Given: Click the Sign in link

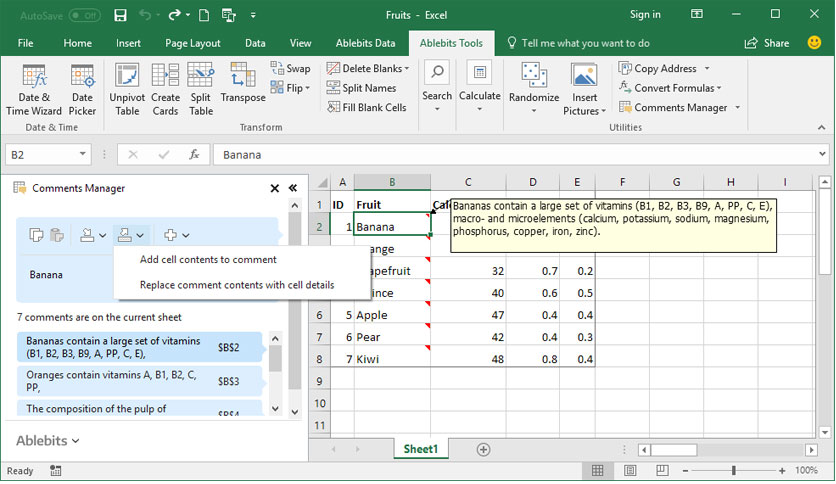Looking at the screenshot, I should click(645, 15).
